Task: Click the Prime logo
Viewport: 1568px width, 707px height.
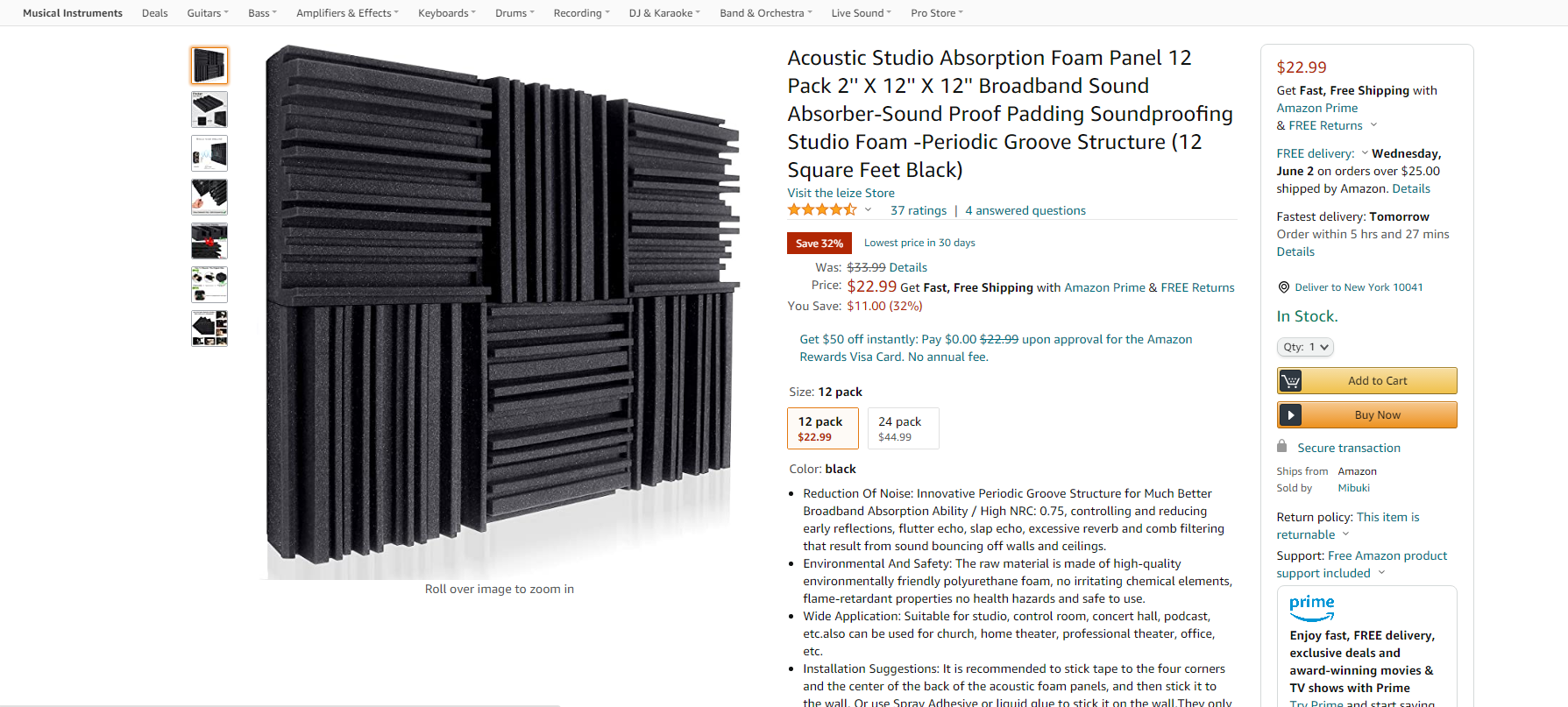Action: (x=1311, y=606)
